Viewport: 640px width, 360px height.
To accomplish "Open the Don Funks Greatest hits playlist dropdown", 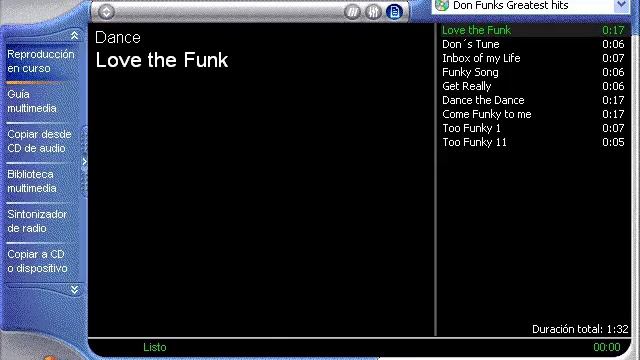I will [531, 6].
